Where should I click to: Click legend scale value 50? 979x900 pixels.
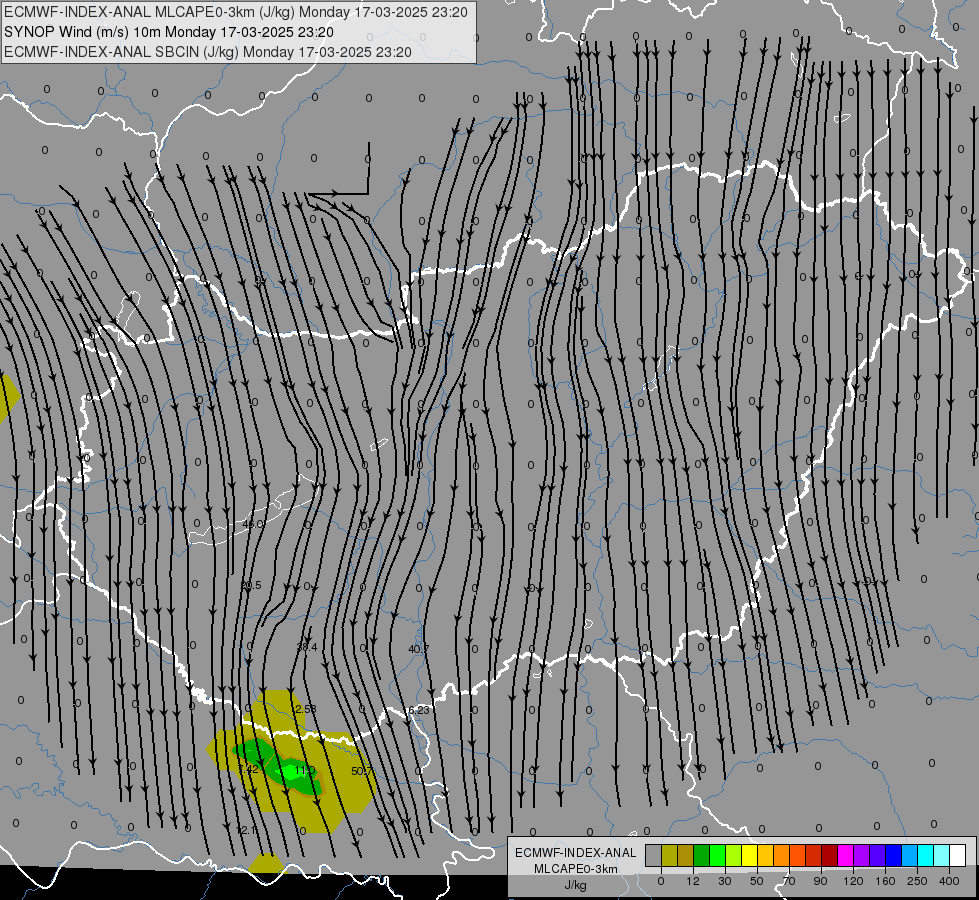757,881
